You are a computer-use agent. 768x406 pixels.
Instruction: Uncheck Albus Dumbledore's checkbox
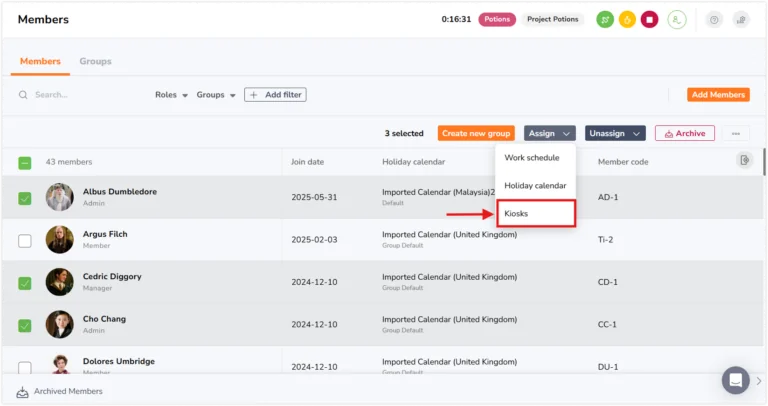click(24, 198)
